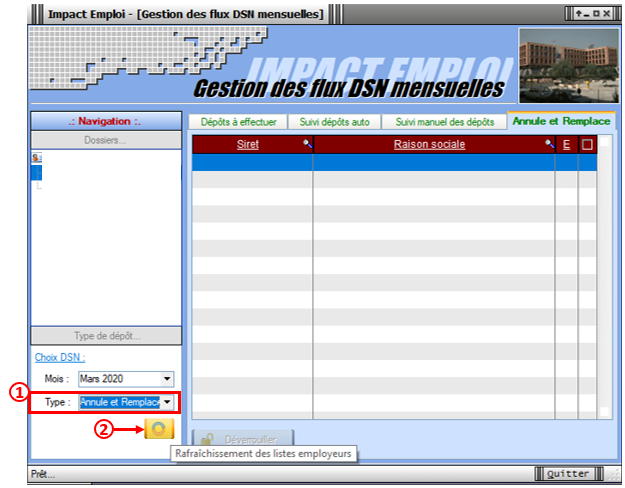The image size is (625, 488).
Task: Open the Mois dropdown arrow
Action: point(167,379)
